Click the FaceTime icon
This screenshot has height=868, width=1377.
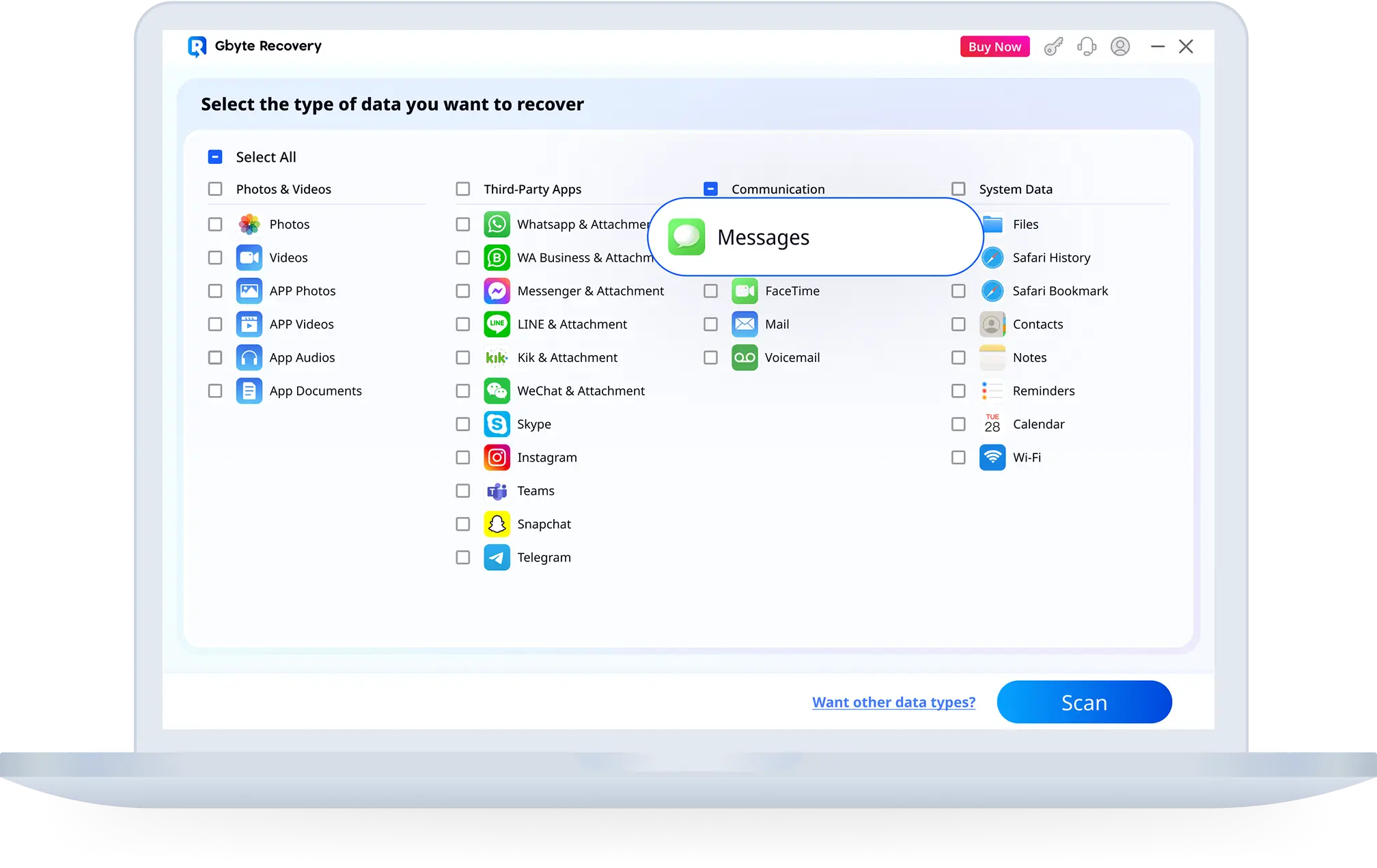point(745,291)
